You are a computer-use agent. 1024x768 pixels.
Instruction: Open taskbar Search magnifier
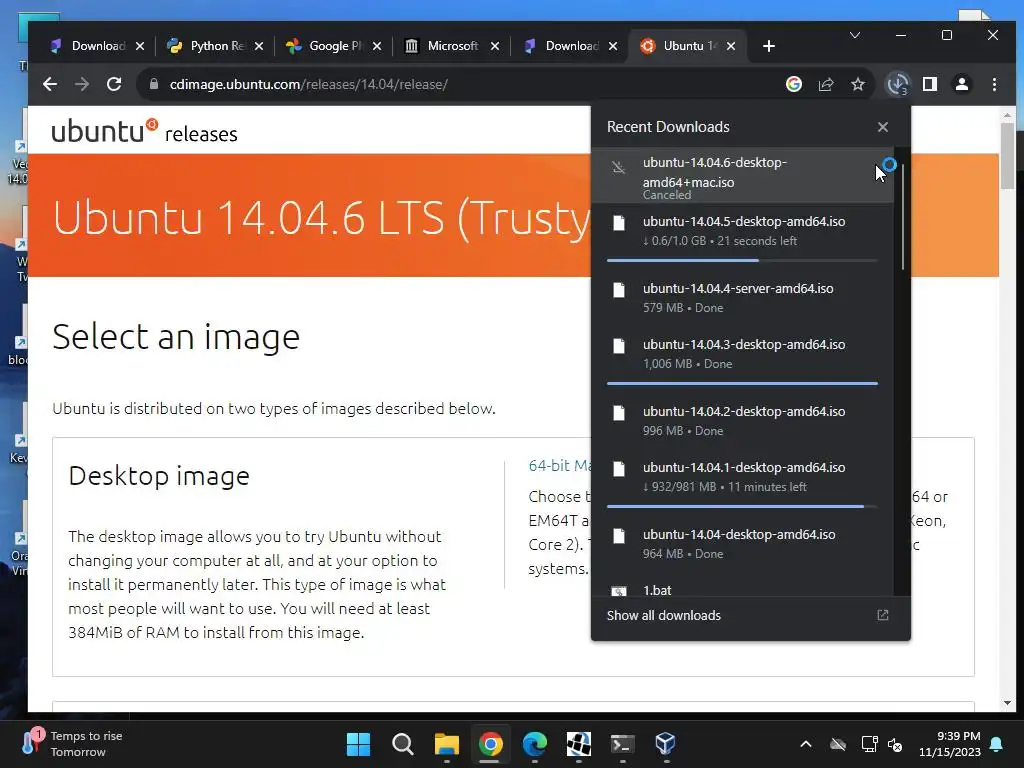tap(402, 744)
